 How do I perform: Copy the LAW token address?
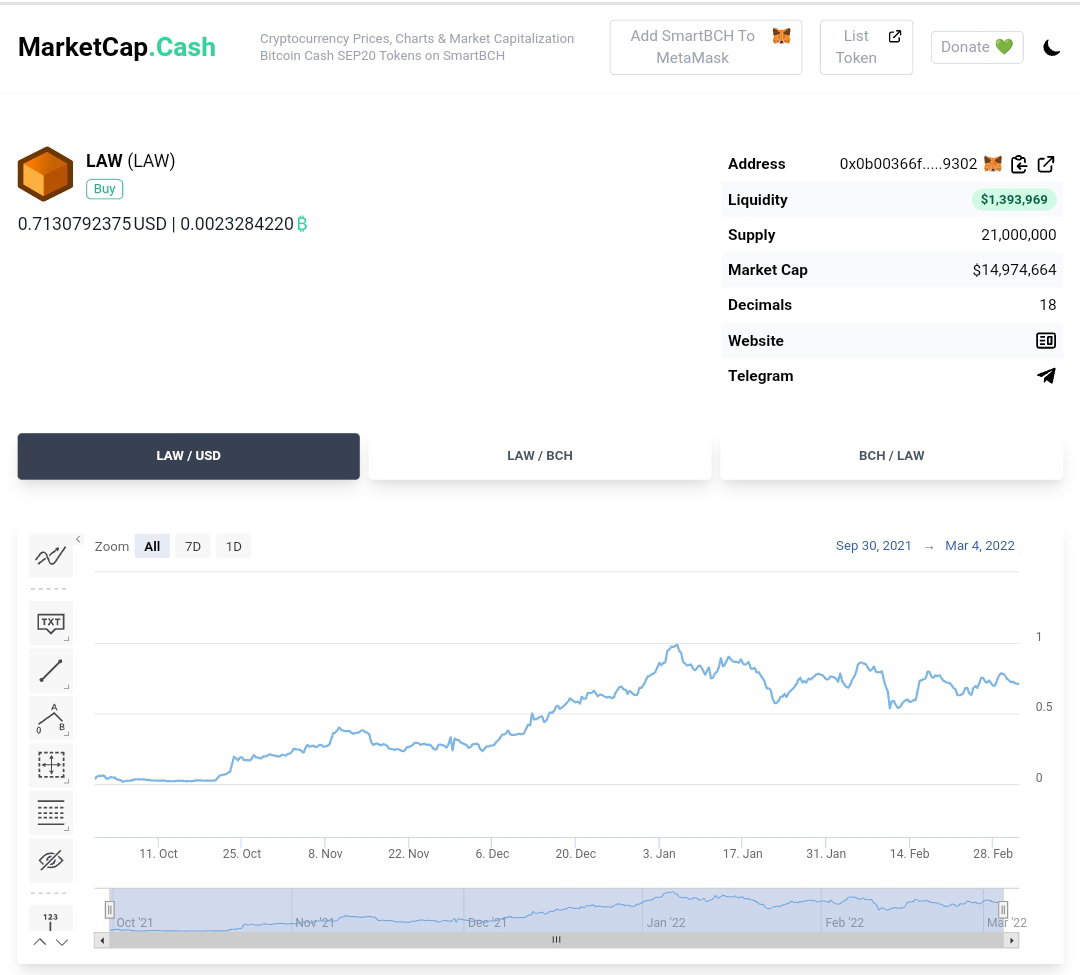click(1019, 164)
